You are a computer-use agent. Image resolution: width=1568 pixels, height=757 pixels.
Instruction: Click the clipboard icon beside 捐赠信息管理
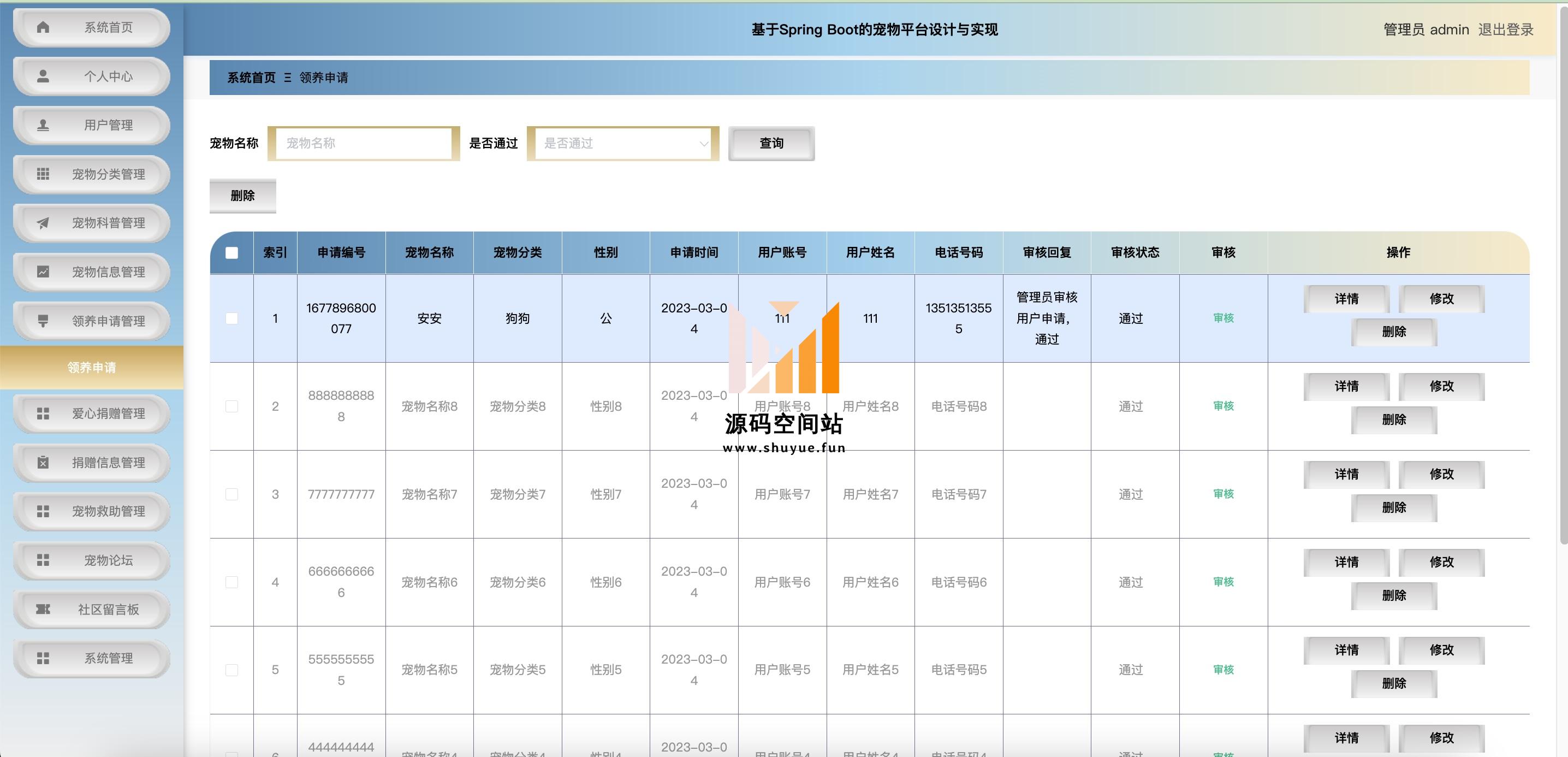point(43,462)
